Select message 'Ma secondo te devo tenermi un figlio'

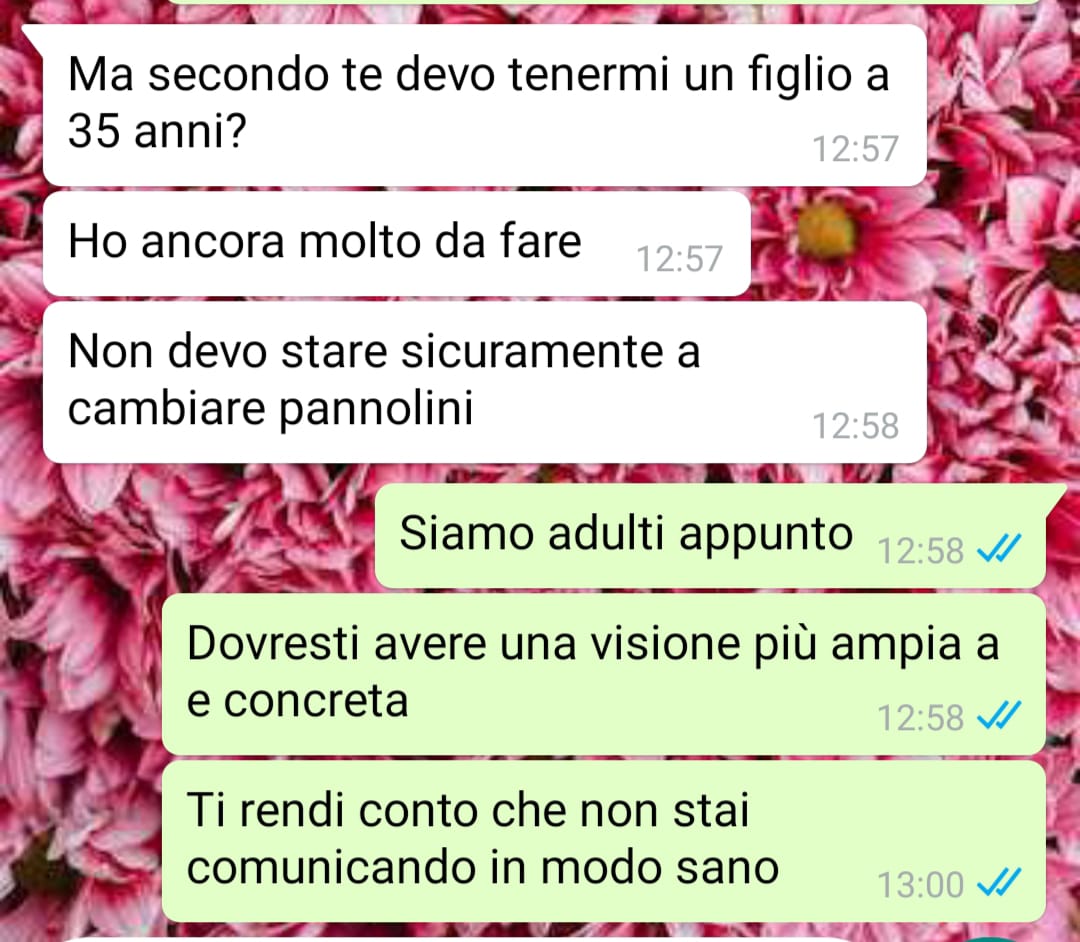click(x=484, y=105)
